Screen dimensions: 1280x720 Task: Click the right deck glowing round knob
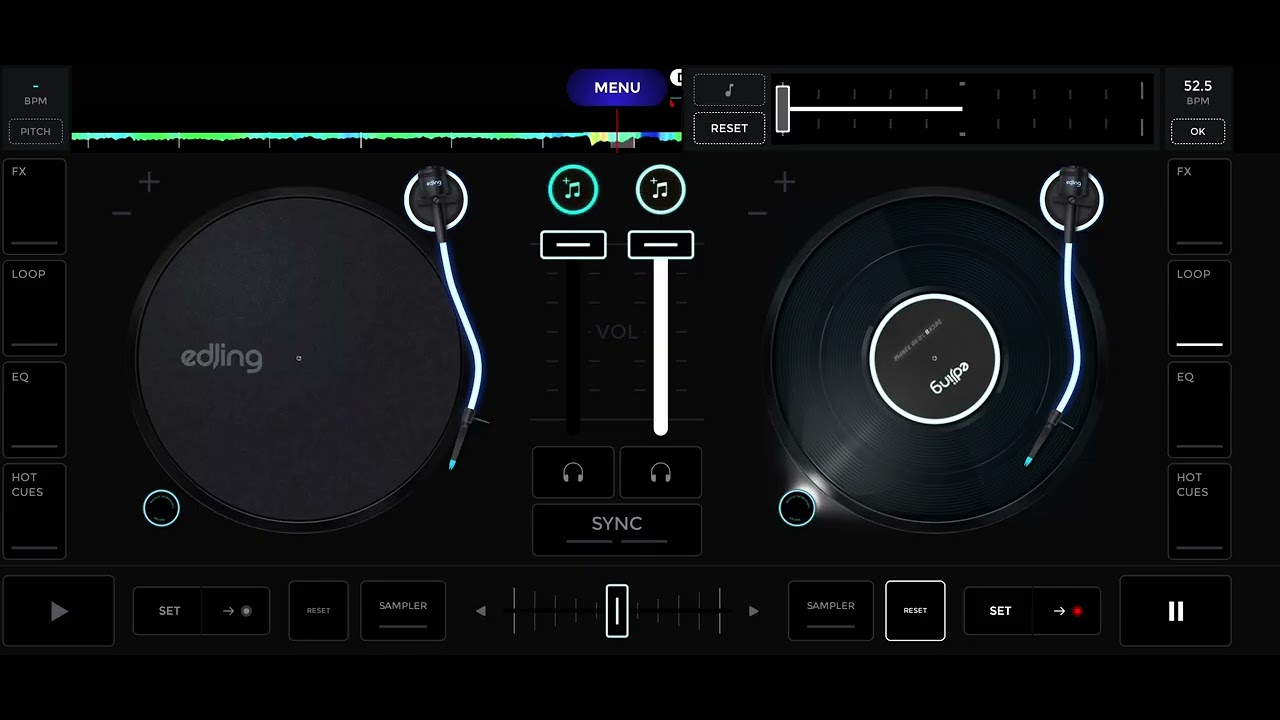[797, 508]
